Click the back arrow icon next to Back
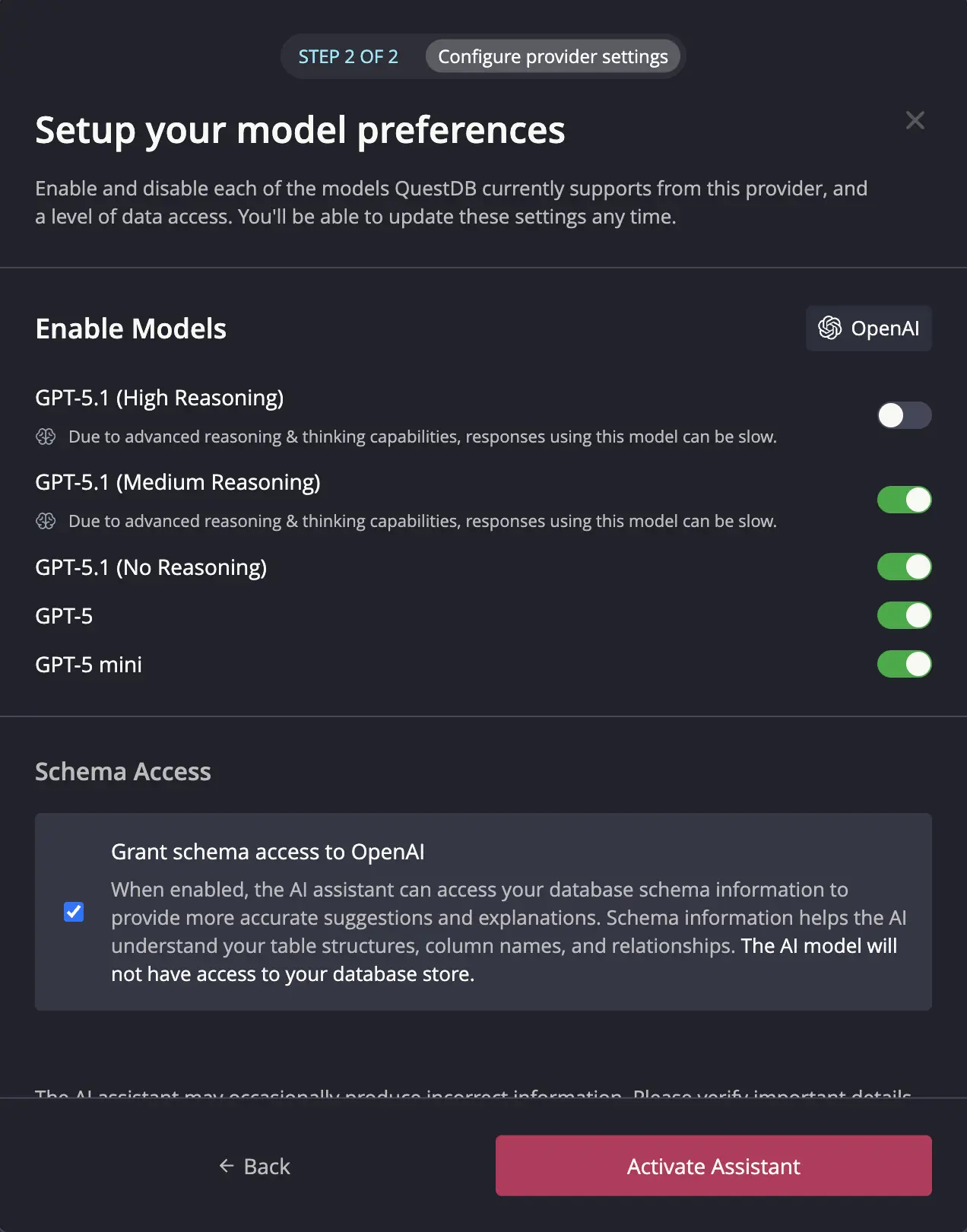Viewport: 967px width, 1232px height. [225, 1165]
